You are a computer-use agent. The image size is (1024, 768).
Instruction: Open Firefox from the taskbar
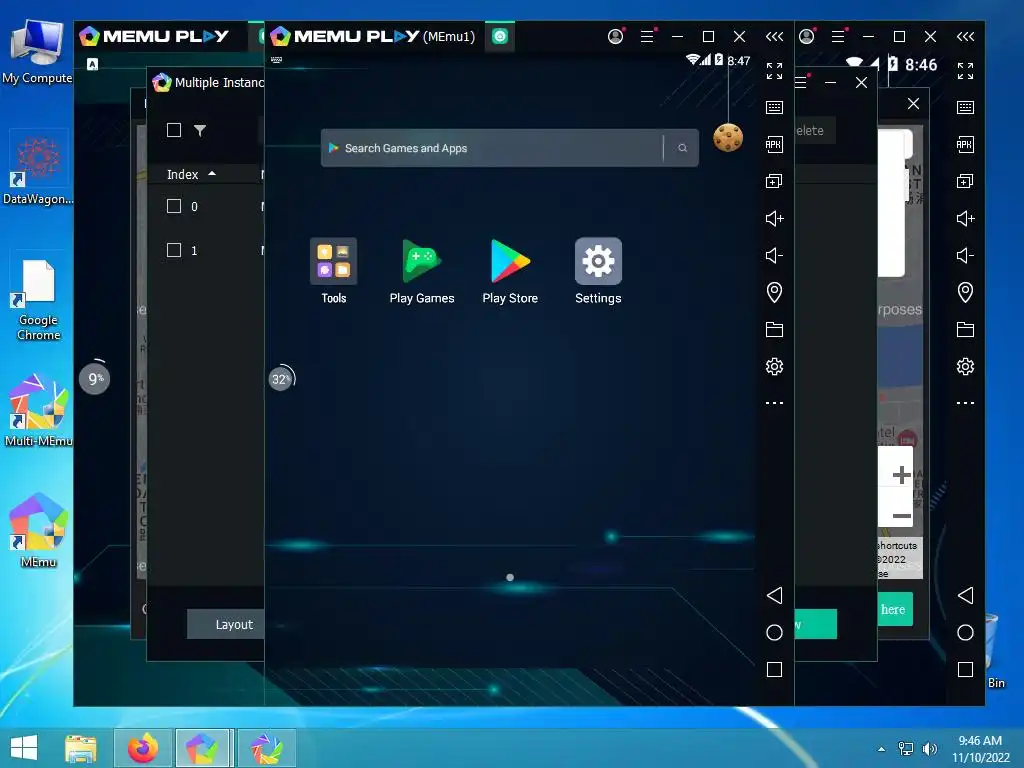coord(143,748)
